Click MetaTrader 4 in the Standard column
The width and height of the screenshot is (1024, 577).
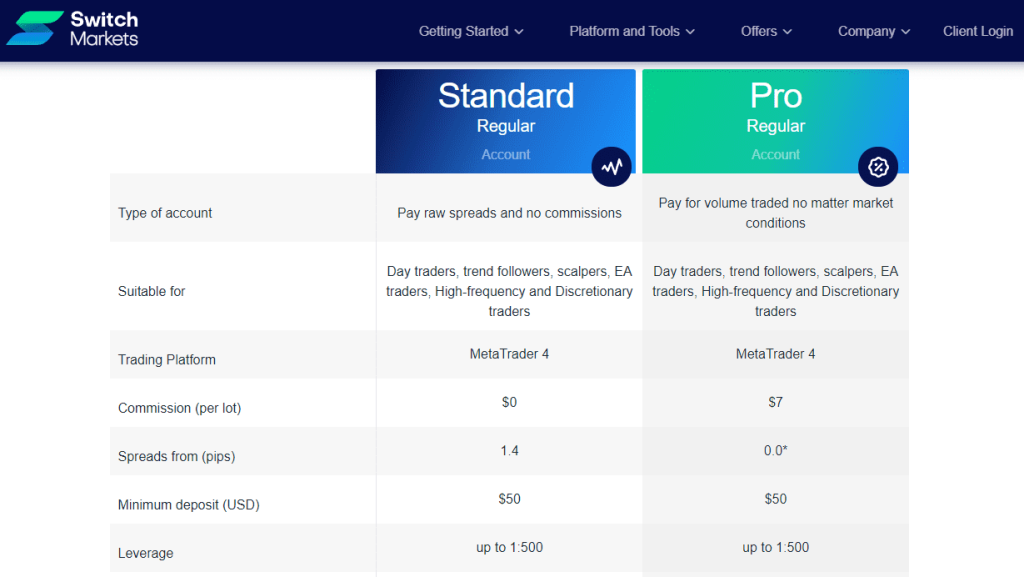click(x=509, y=354)
